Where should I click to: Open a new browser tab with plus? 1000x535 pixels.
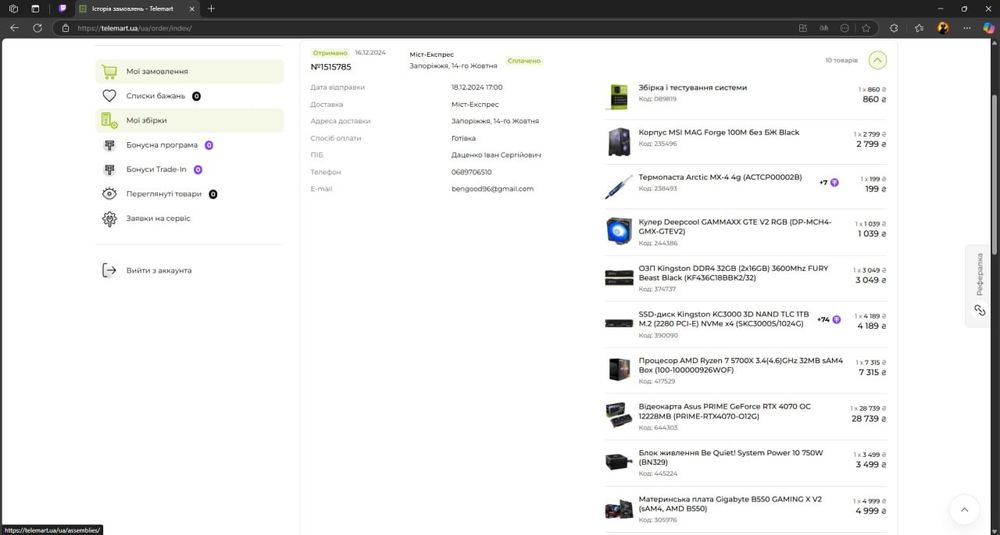(211, 9)
